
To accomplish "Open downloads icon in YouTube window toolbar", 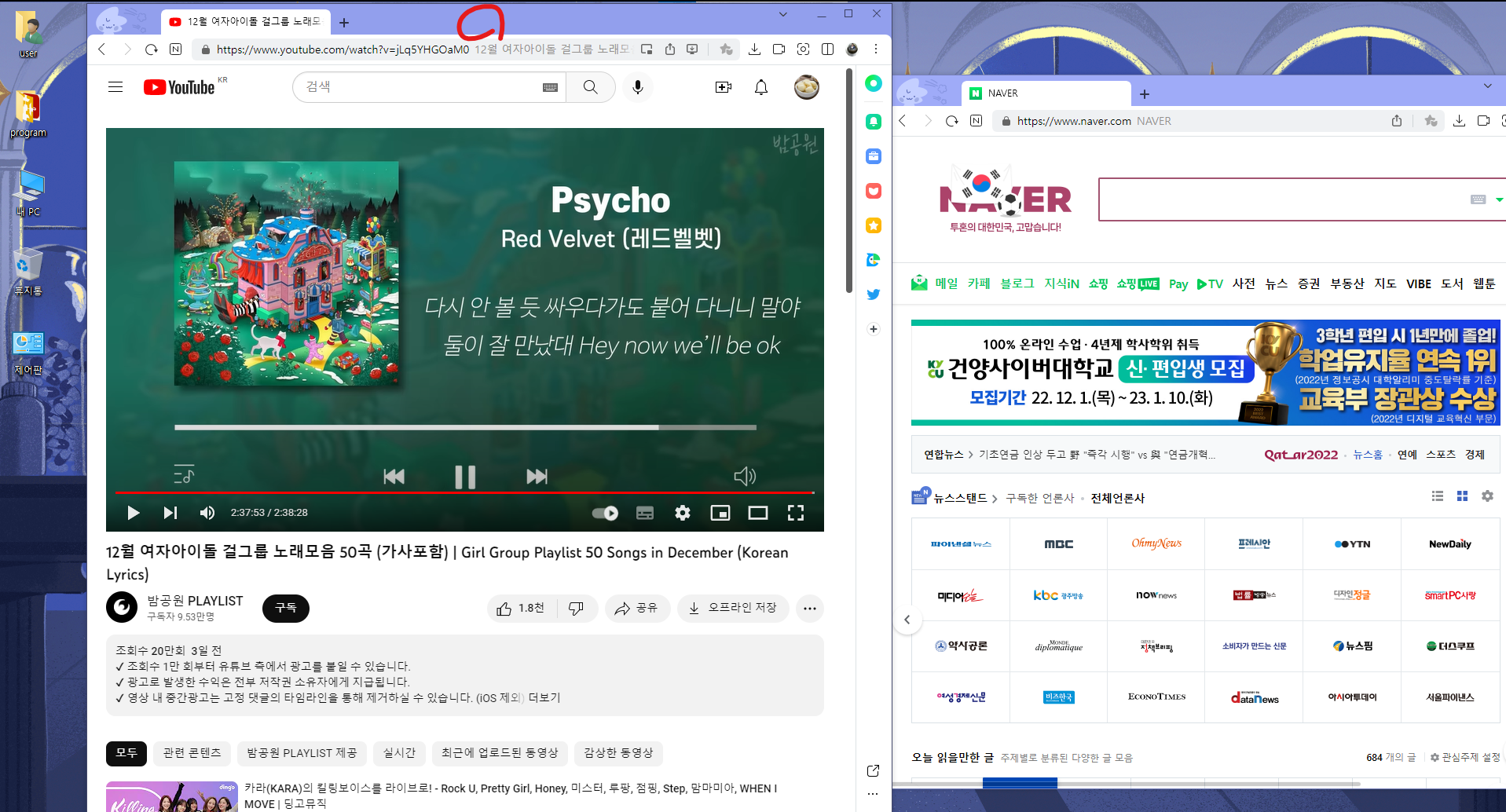I will pyautogui.click(x=754, y=49).
